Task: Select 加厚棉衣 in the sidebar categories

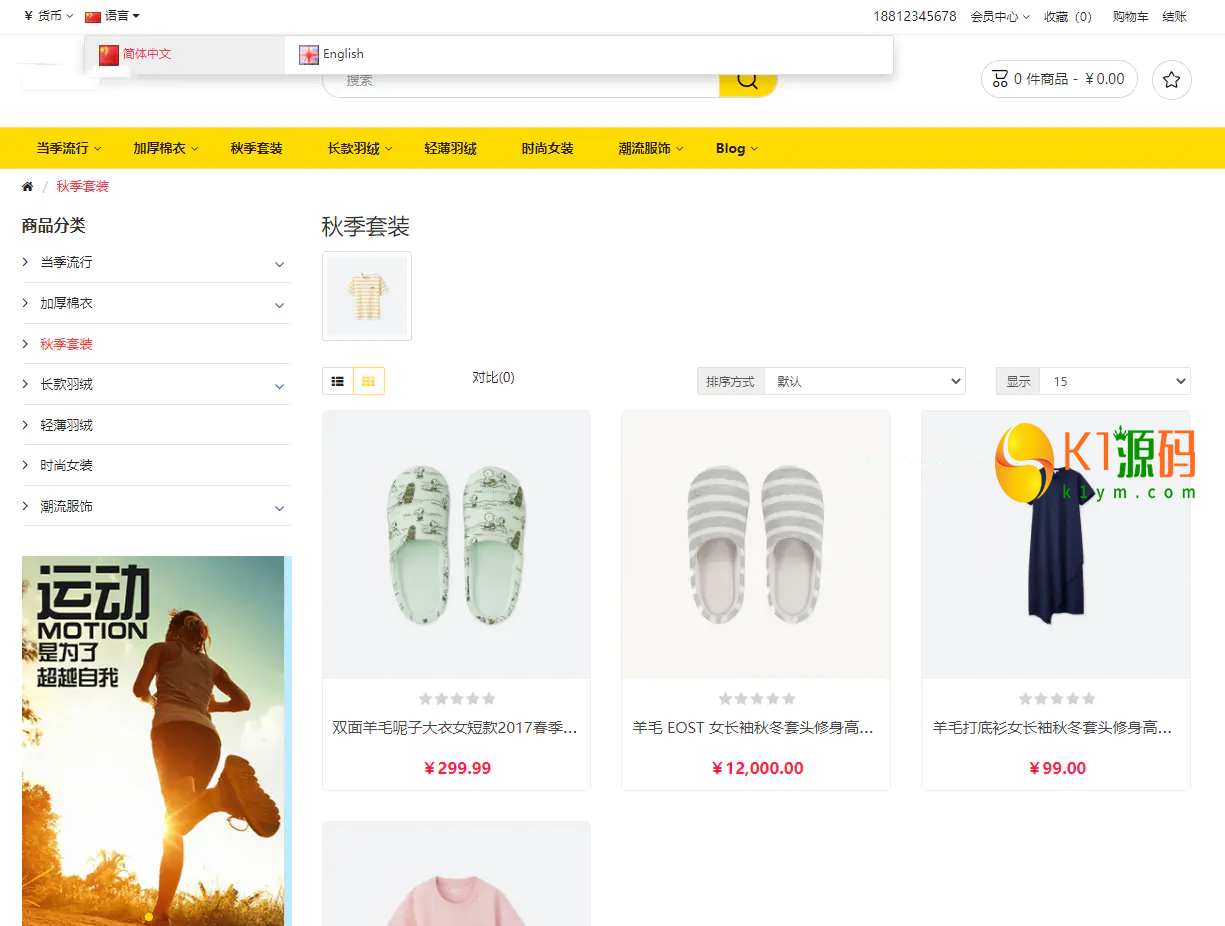Action: click(66, 304)
